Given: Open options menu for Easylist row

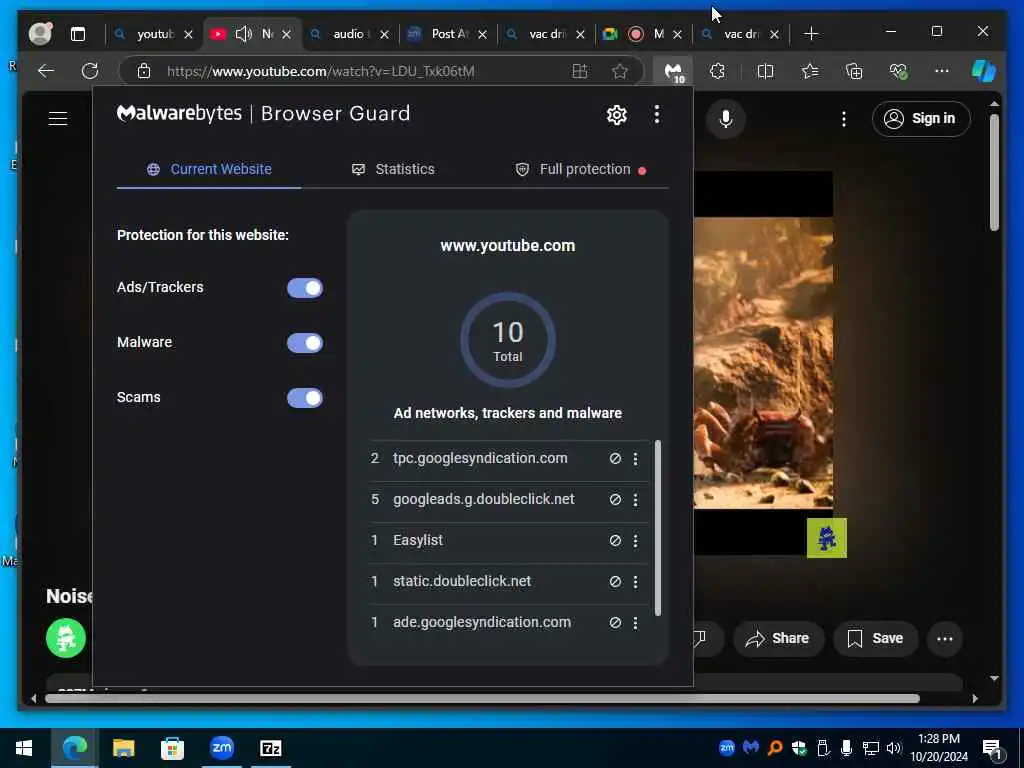Looking at the screenshot, I should coord(635,541).
